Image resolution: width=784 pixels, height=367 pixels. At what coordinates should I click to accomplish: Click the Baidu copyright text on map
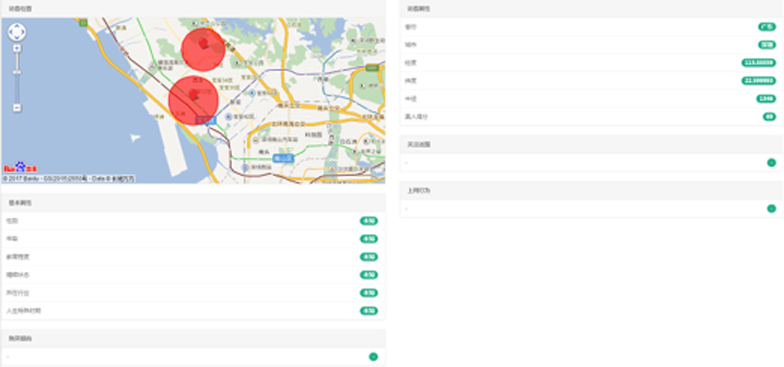(68, 178)
